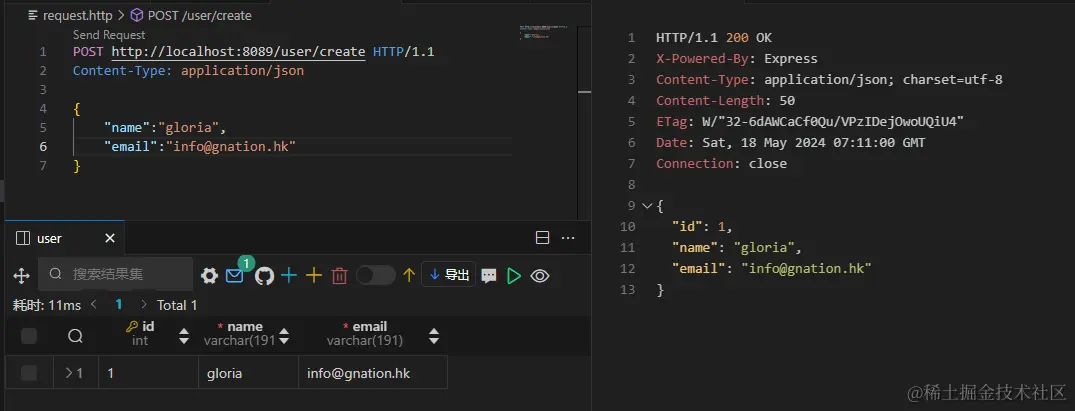The image size is (1075, 411).
Task: Click the Send Request link
Action: (x=109, y=35)
